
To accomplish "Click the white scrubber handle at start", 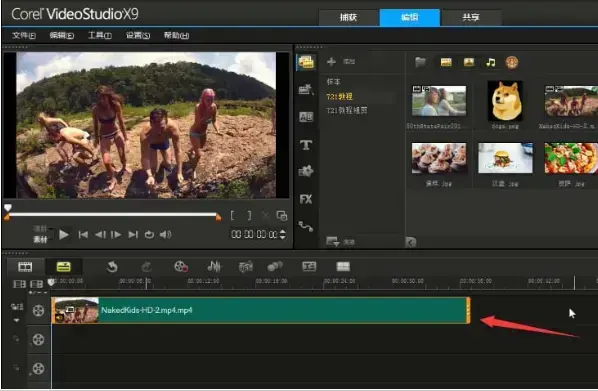I will tap(8, 208).
